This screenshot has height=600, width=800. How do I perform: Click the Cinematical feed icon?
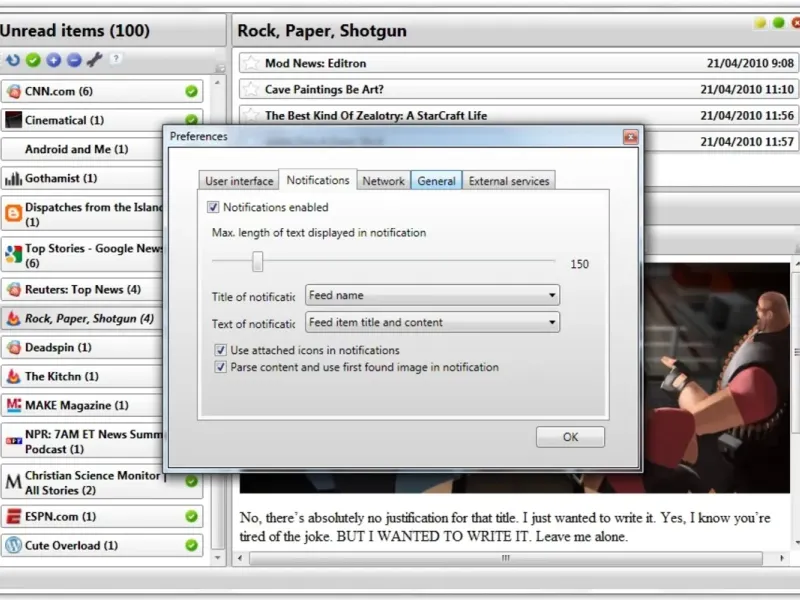(x=14, y=120)
